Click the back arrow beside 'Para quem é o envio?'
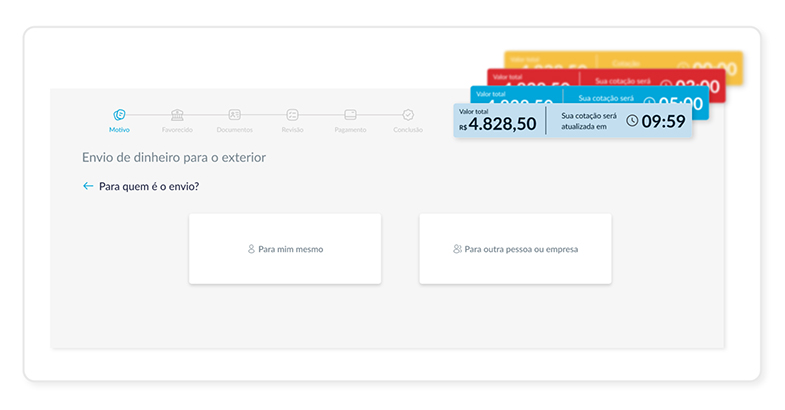This screenshot has height=410, width=785. coord(88,186)
